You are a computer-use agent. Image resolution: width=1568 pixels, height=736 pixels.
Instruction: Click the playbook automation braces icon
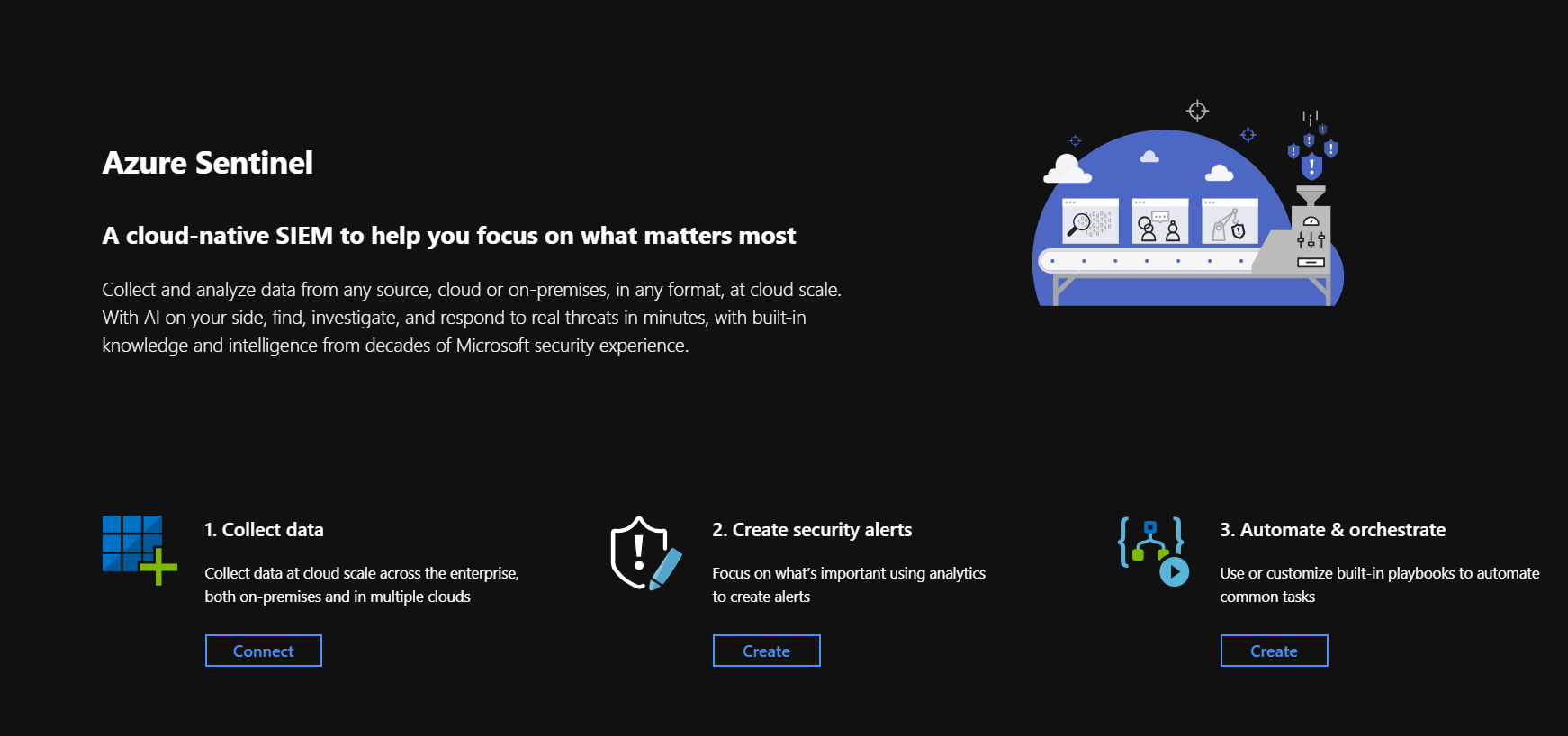[x=1153, y=552]
